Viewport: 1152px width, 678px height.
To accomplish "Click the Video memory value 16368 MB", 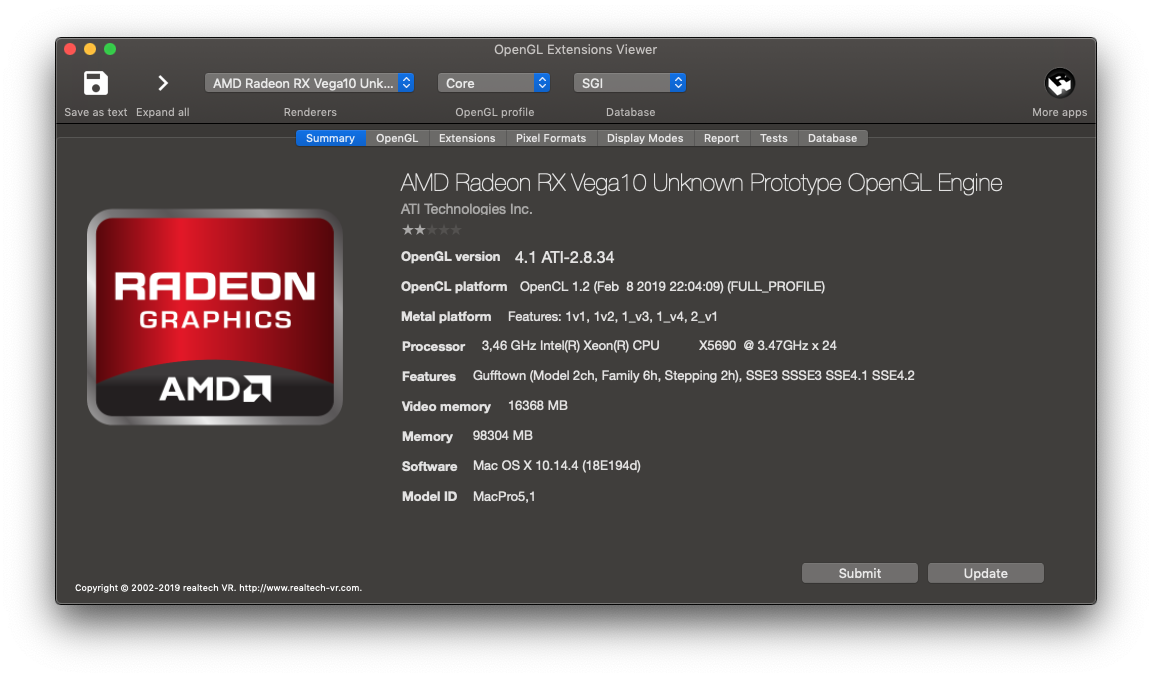I will click(x=538, y=405).
